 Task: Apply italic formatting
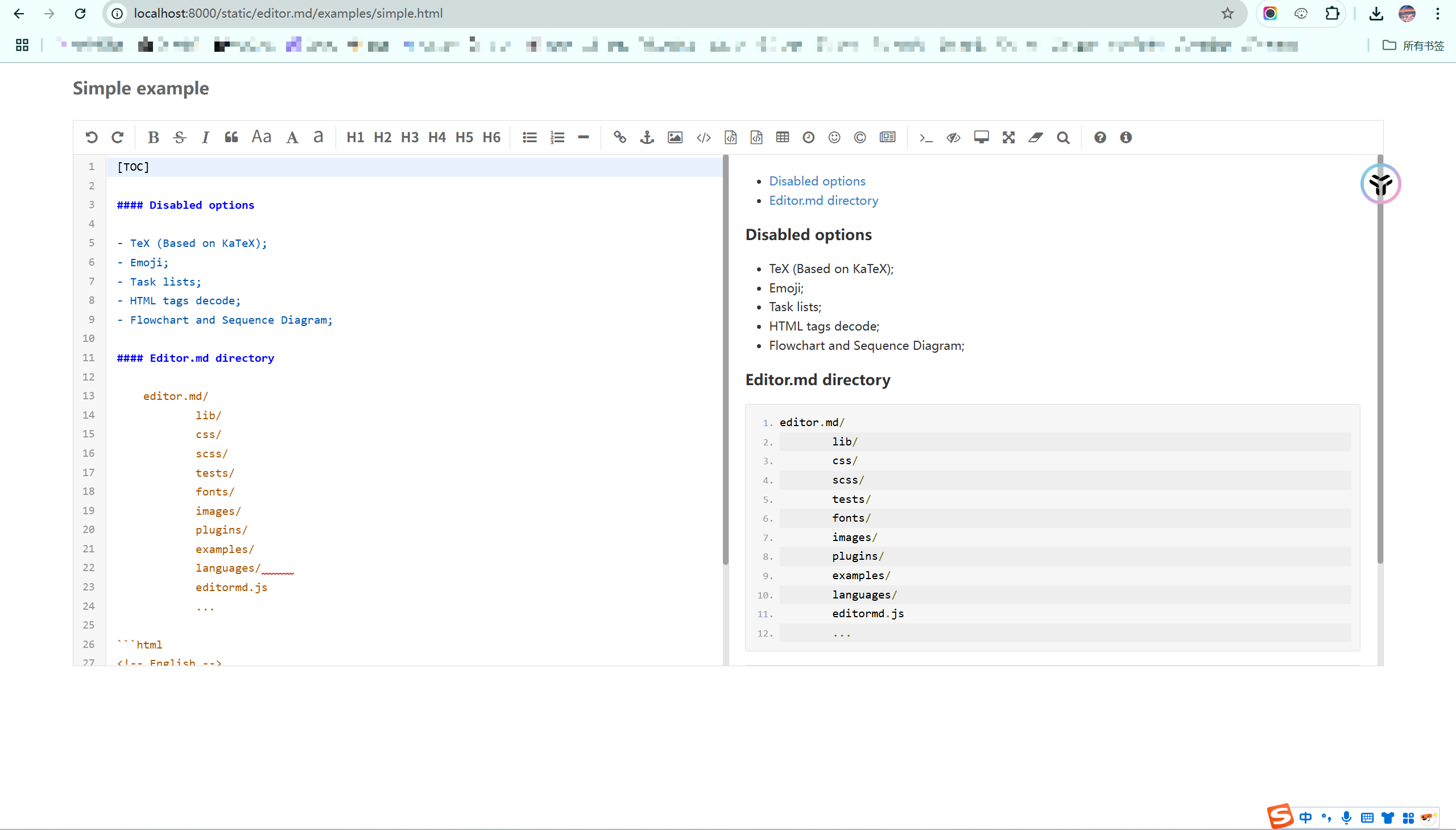[x=206, y=137]
